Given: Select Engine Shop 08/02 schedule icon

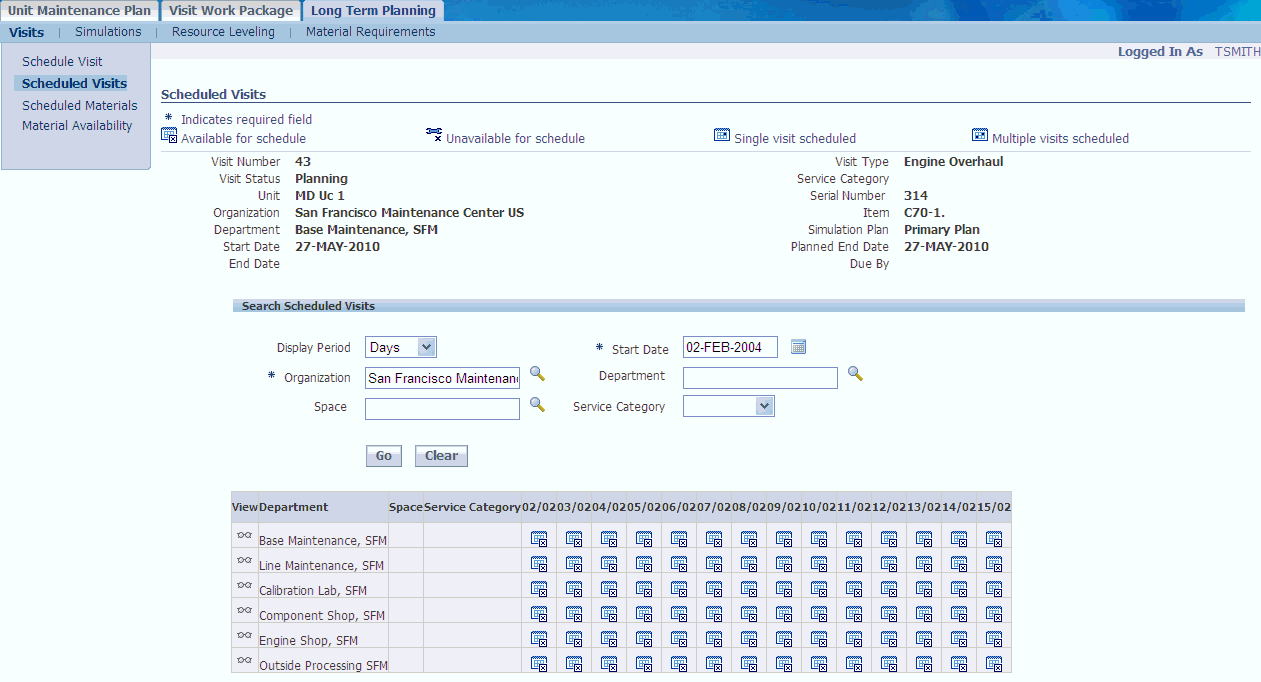Looking at the screenshot, I should pyautogui.click(x=749, y=638).
